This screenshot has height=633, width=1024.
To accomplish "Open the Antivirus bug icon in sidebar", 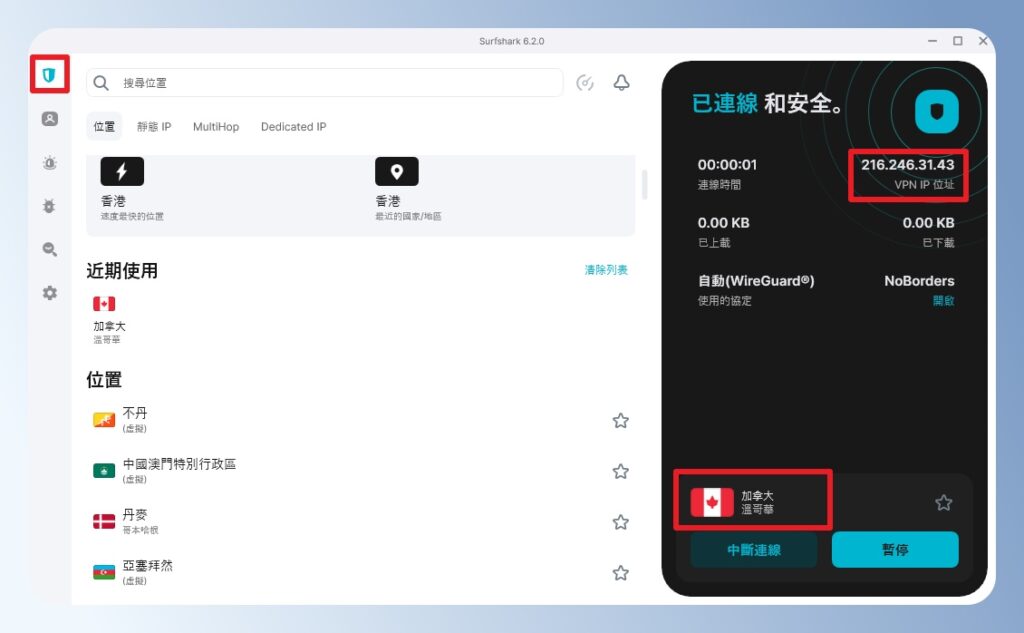I will (48, 205).
